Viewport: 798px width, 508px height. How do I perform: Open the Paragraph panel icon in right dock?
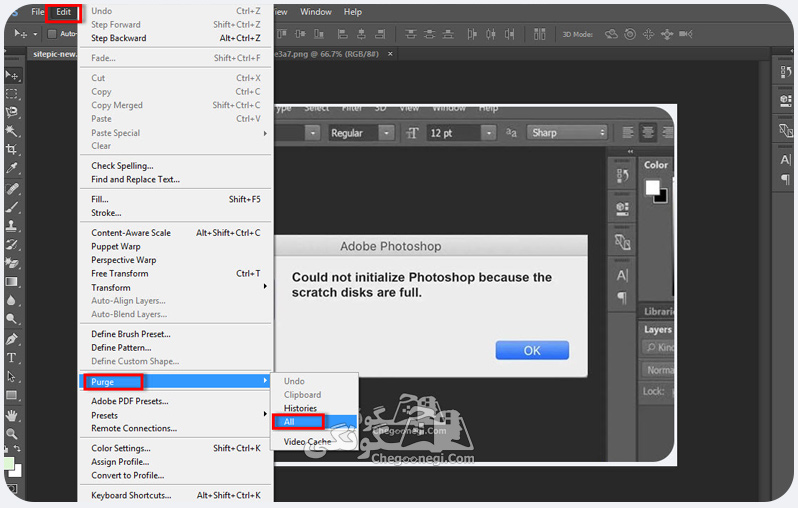pos(785,179)
